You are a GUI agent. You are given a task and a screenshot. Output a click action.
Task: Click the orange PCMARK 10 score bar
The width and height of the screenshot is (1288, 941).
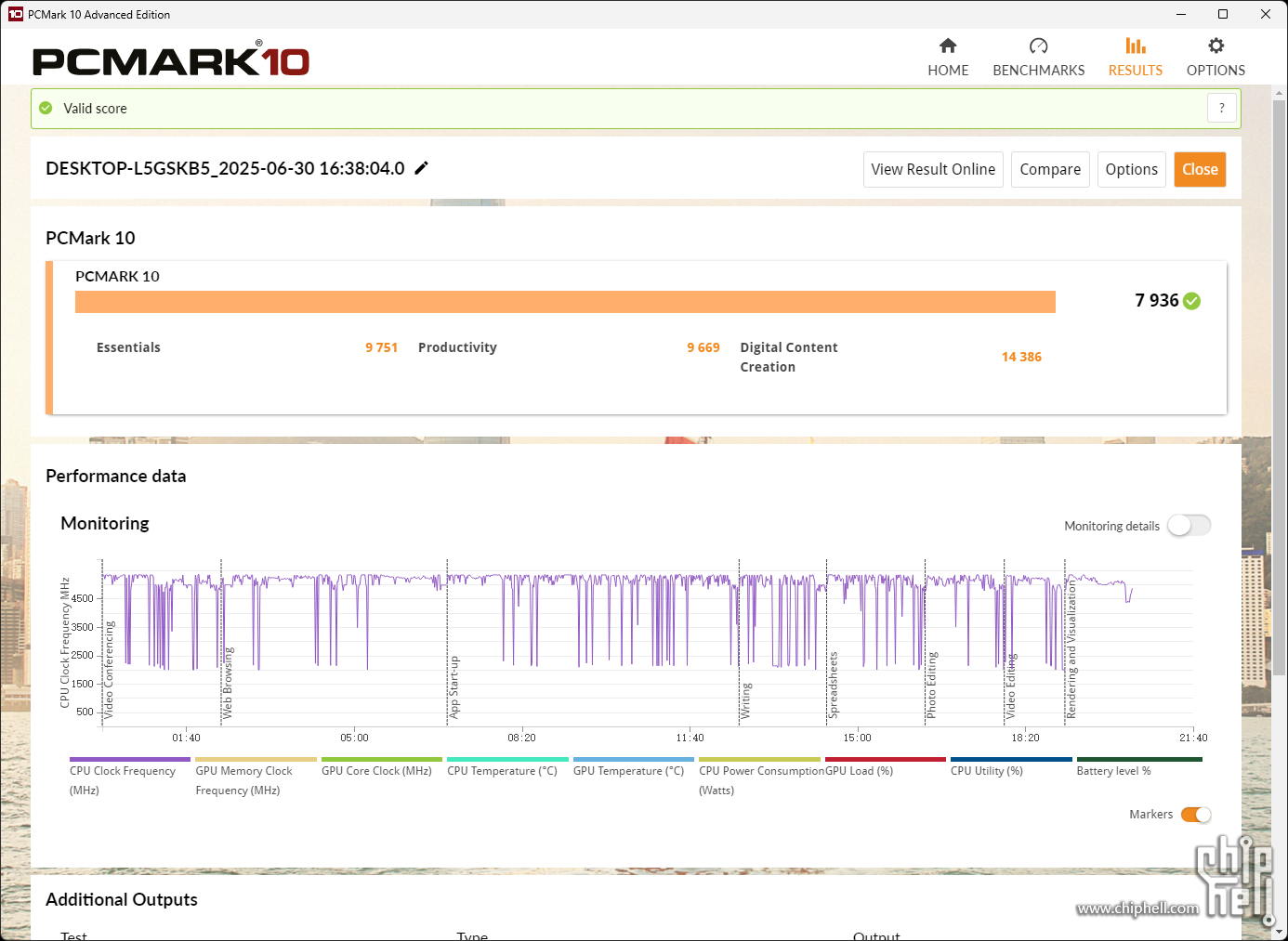tap(565, 302)
